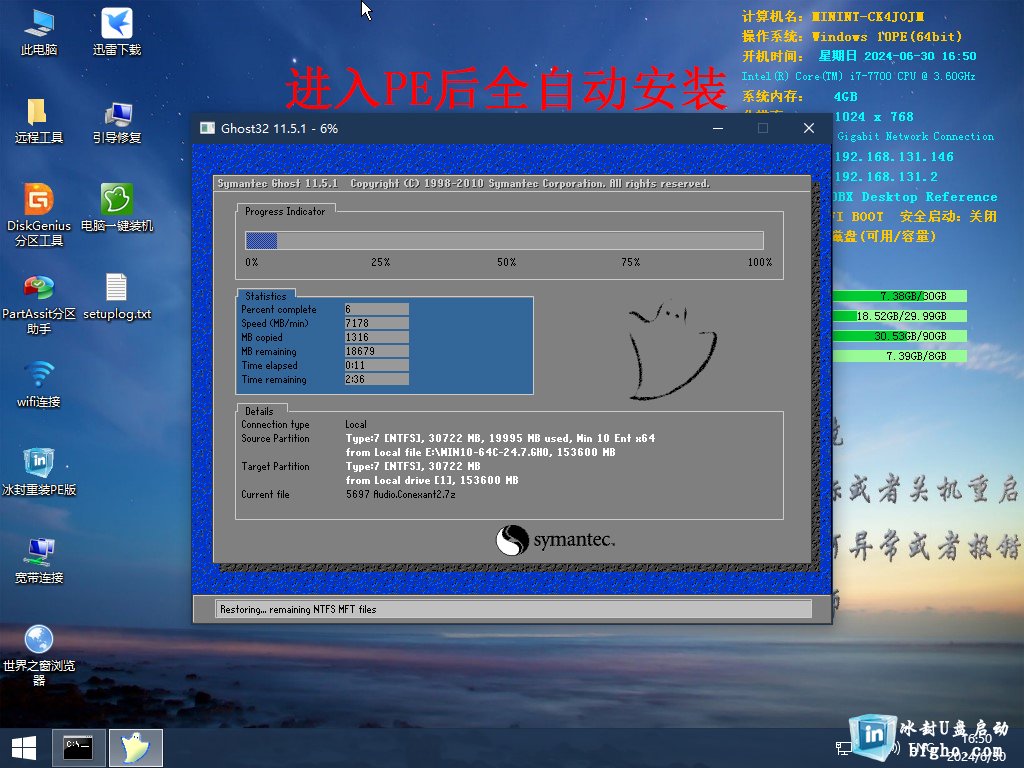Click the 7.39GB/8GB disk bar
The height and width of the screenshot is (768, 1024).
pos(900,356)
